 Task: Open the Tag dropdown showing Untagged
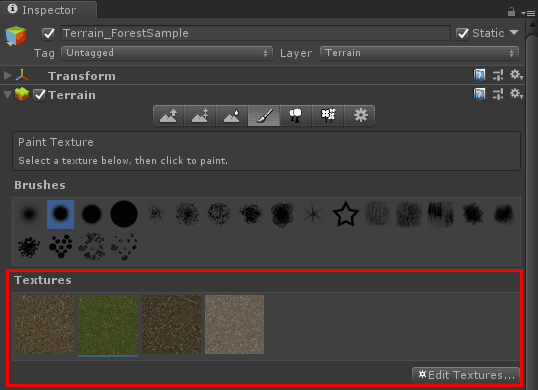pos(167,53)
